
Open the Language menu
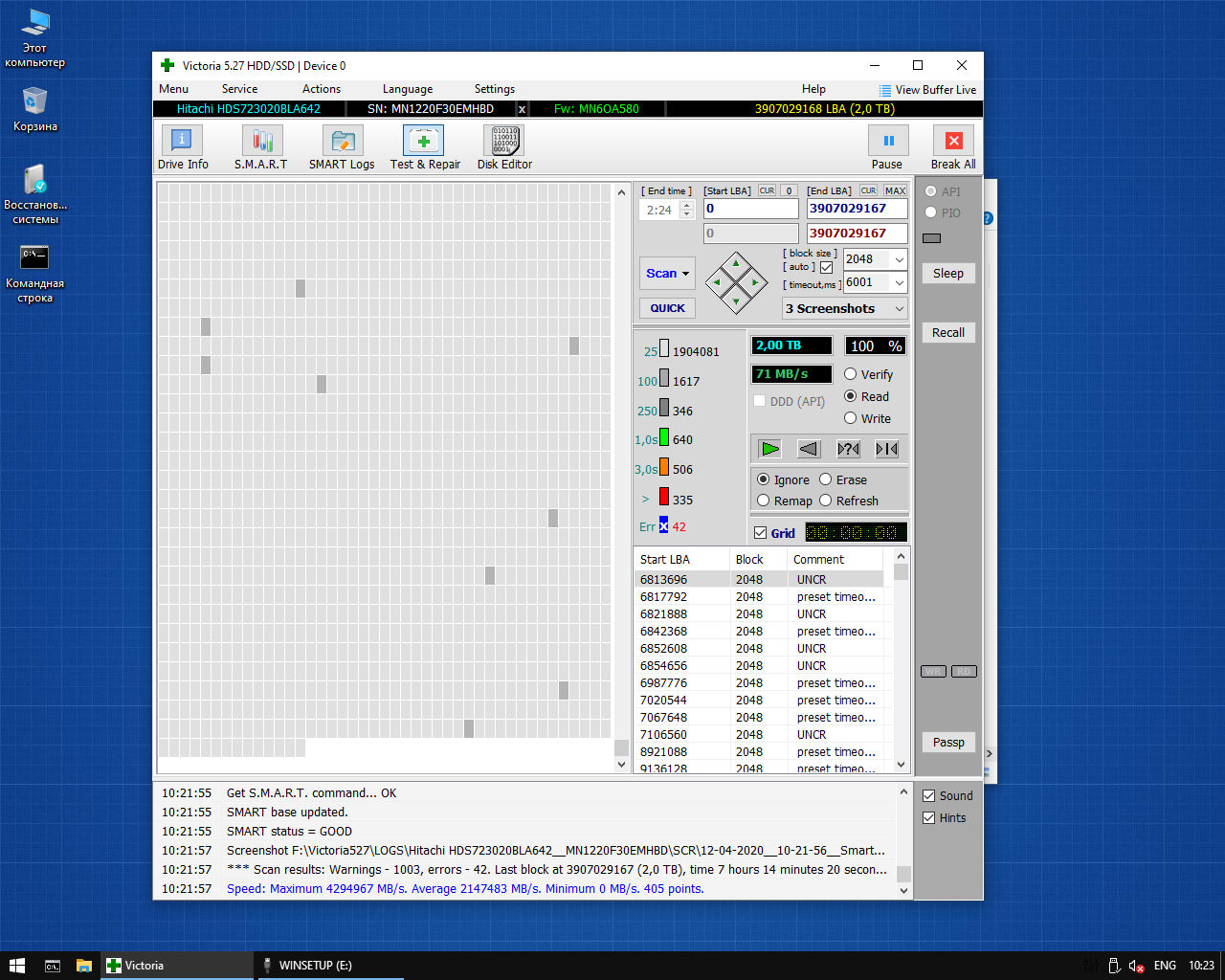pos(408,89)
